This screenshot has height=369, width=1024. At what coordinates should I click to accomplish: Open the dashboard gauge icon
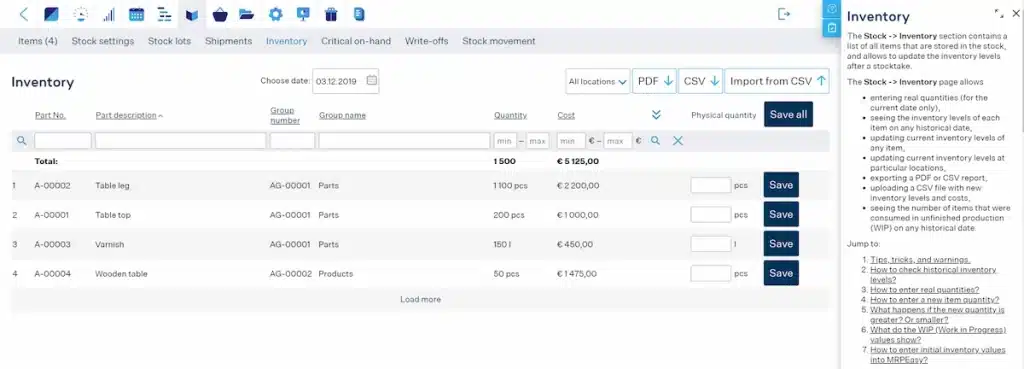pos(80,14)
